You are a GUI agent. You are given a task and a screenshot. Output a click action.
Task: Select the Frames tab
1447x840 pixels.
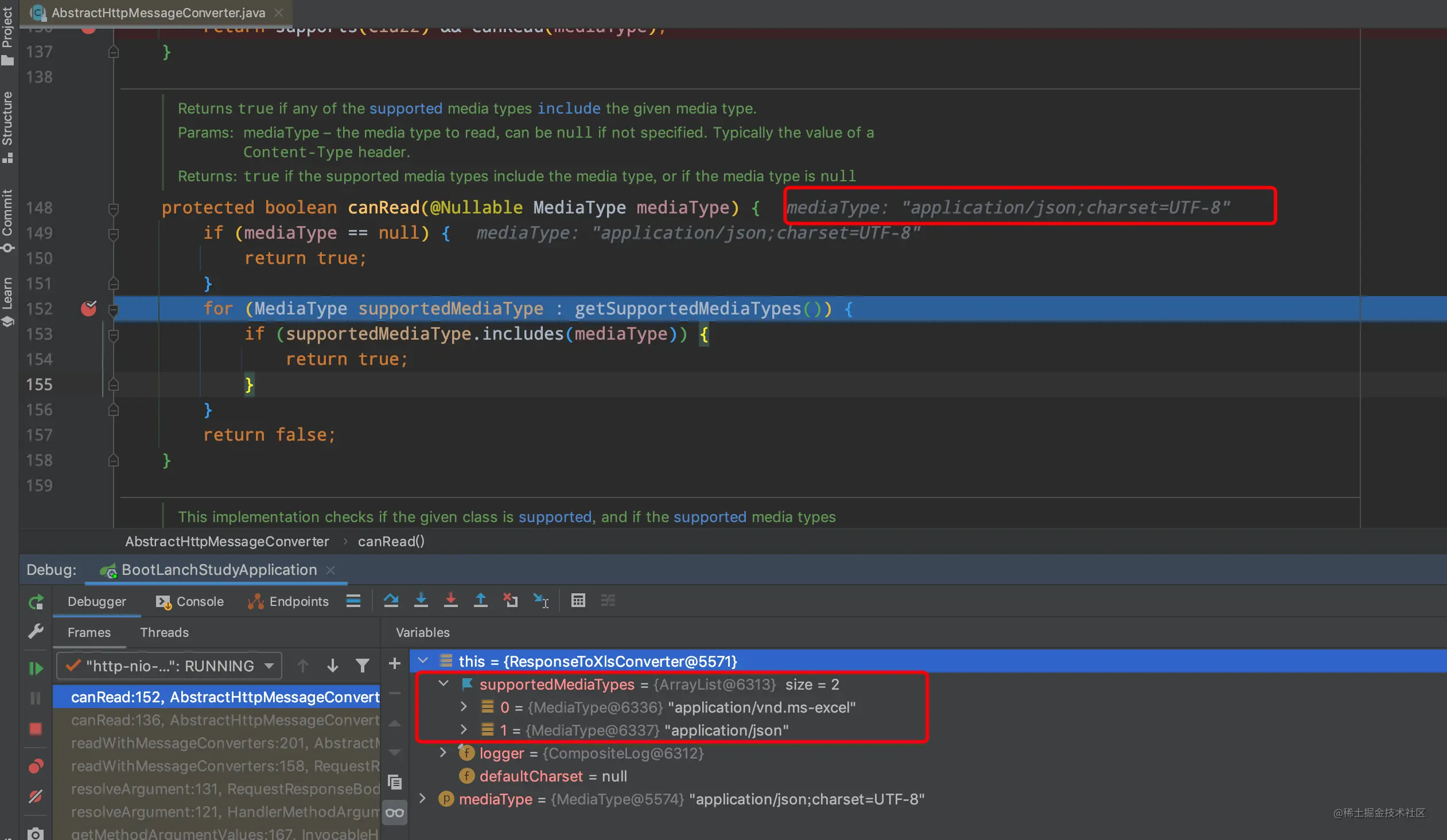(89, 632)
